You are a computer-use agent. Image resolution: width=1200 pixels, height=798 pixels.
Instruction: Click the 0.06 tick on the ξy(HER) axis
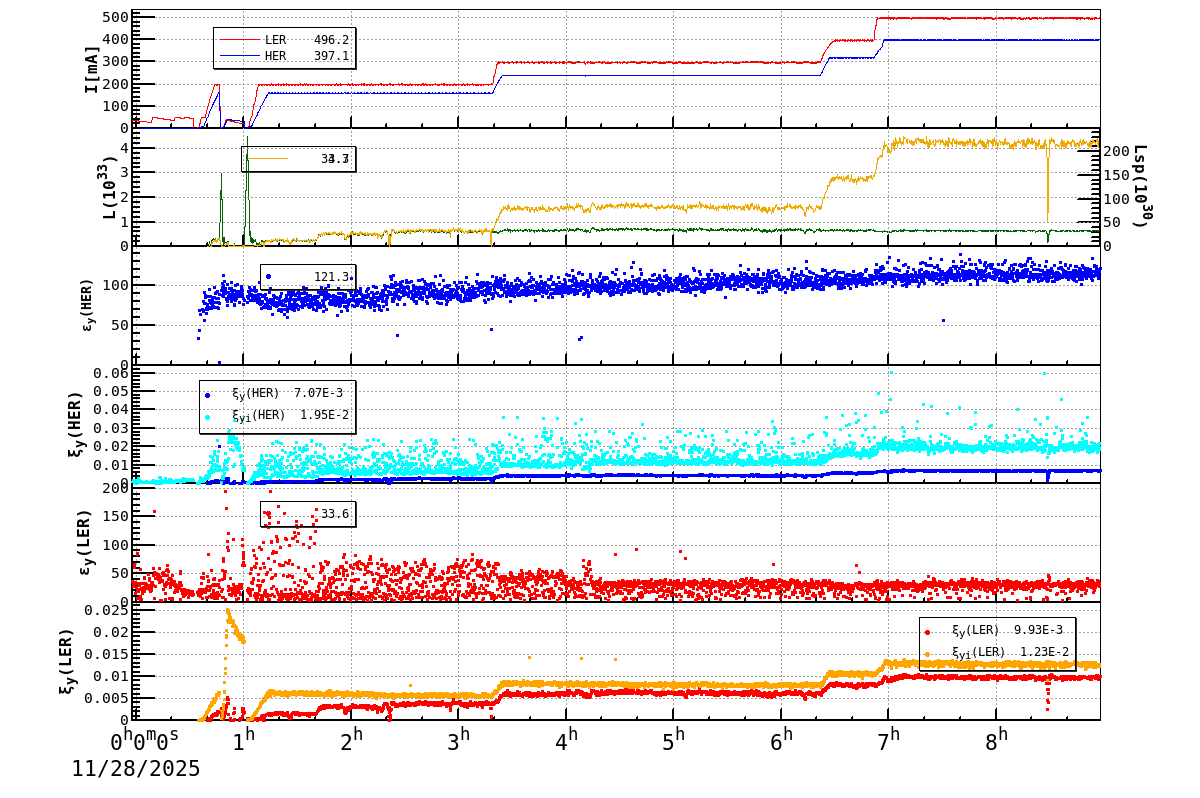point(112,373)
